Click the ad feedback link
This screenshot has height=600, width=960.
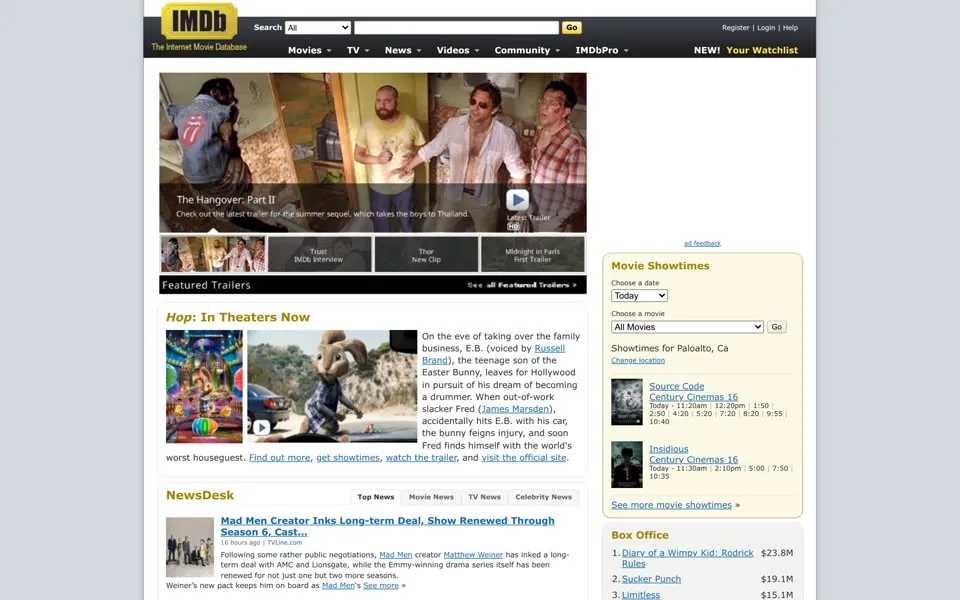pyautogui.click(x=702, y=243)
